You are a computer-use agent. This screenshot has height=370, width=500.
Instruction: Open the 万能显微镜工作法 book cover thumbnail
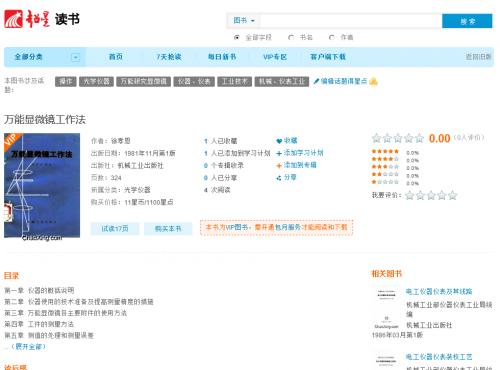(42, 185)
